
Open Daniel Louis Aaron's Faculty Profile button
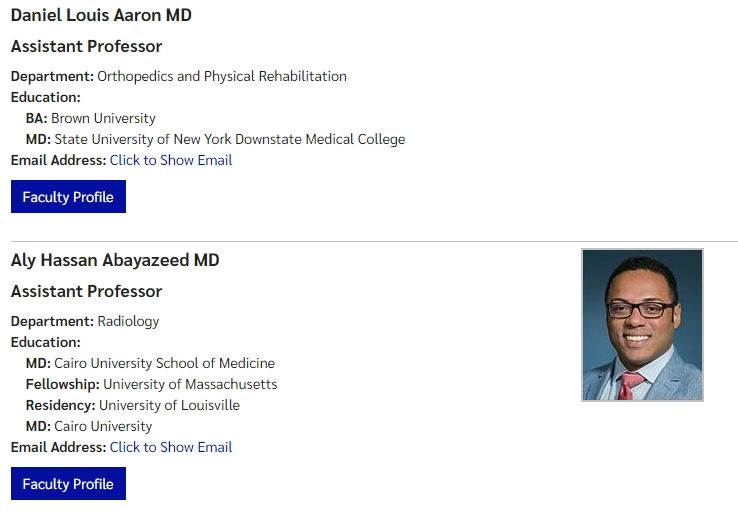[x=68, y=197]
